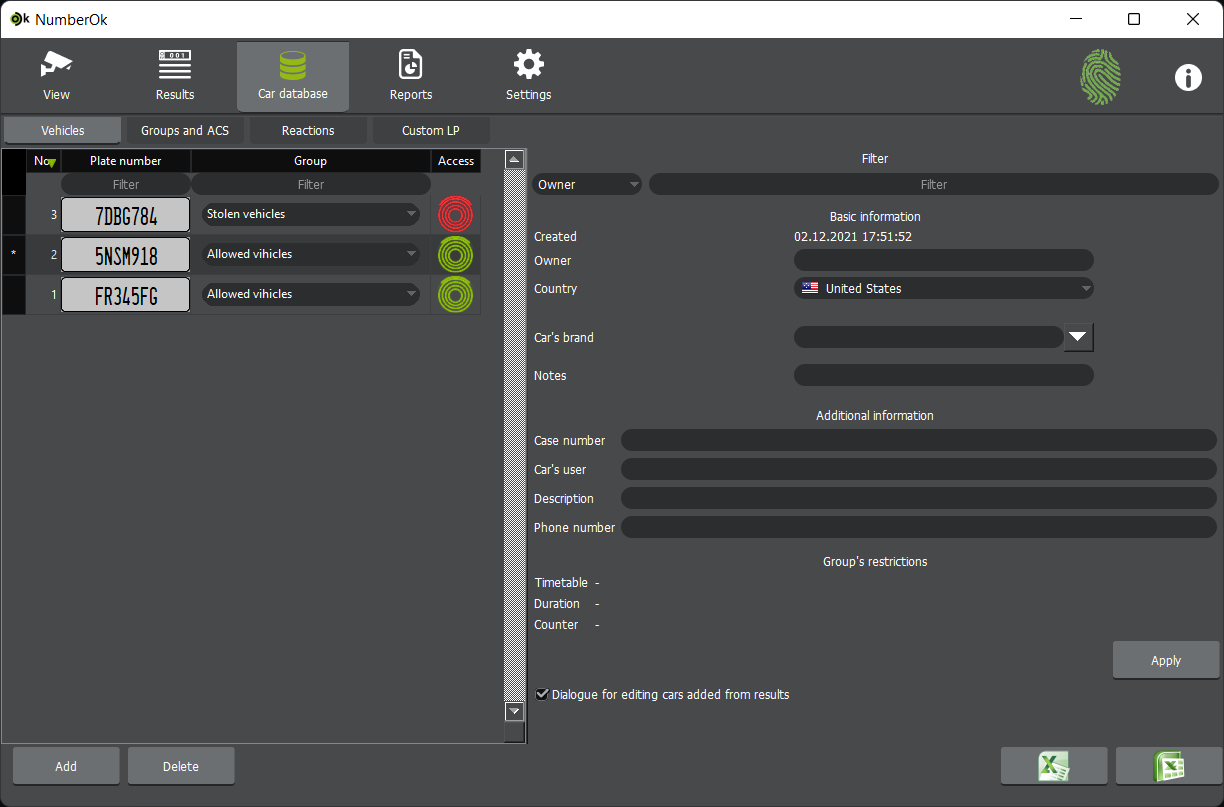Screen dimensions: 1224x807
Task: Select the Car database section
Action: (293, 77)
